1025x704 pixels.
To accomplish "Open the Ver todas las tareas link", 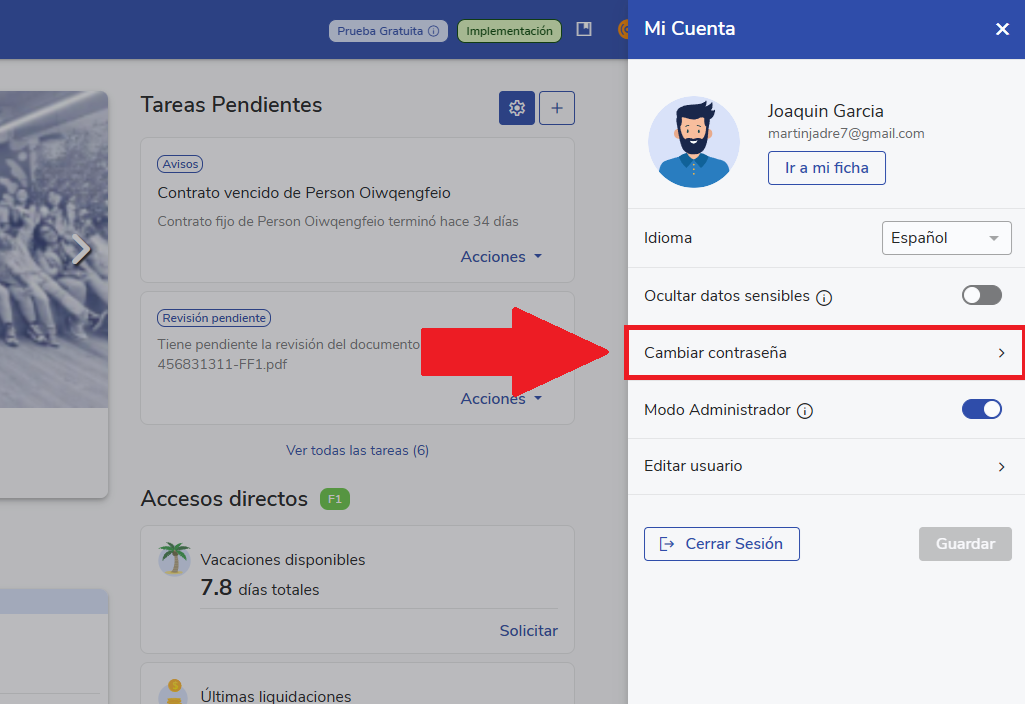I will [357, 450].
